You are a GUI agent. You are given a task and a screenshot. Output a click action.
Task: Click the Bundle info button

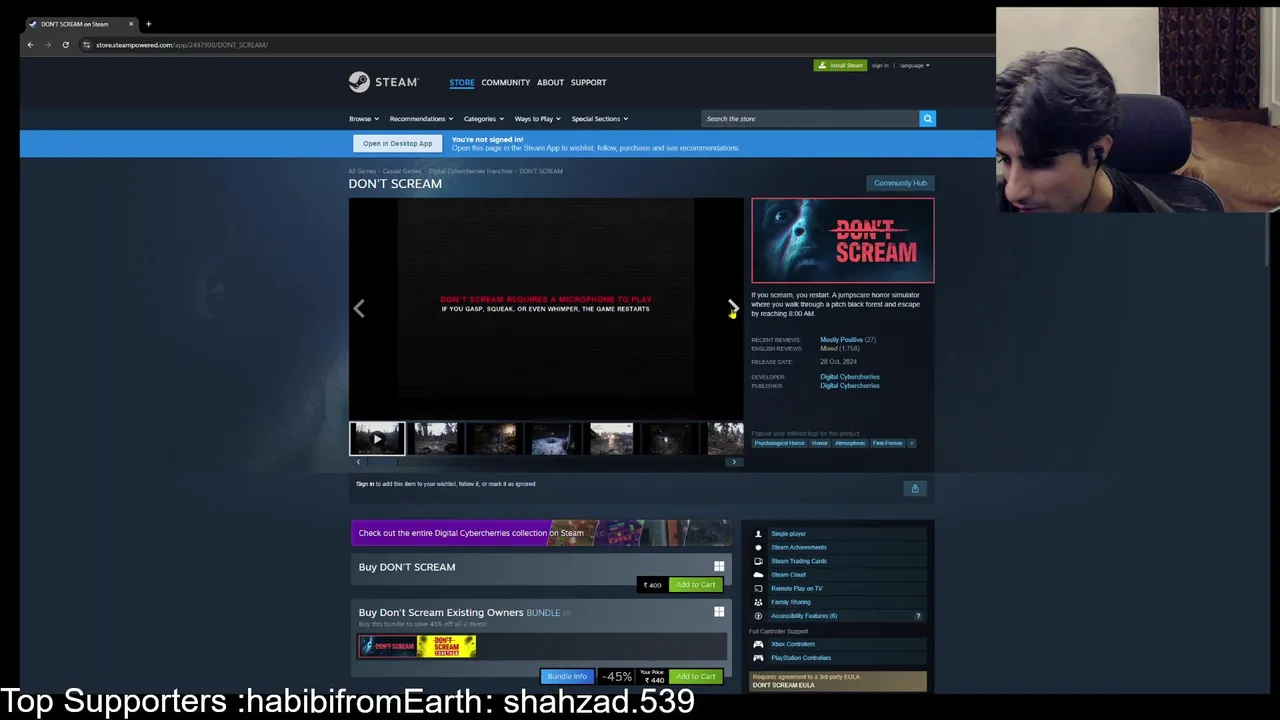pos(567,677)
